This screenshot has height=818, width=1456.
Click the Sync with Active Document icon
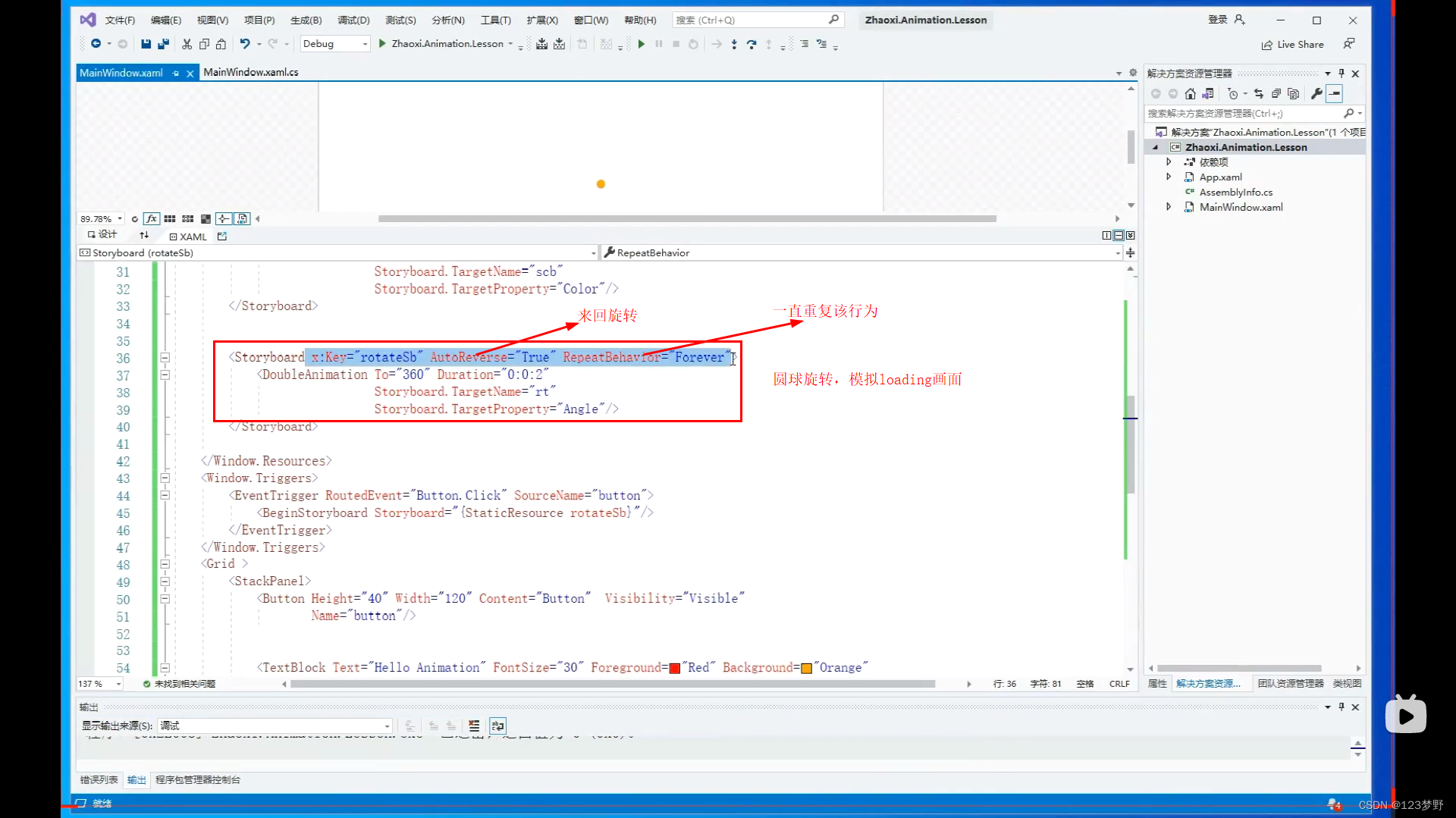pos(1259,93)
